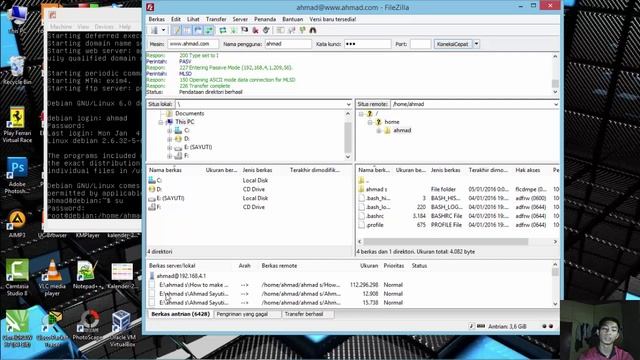Sort queue by Prioritas column header
The height and width of the screenshot is (360, 640).
click(x=394, y=266)
